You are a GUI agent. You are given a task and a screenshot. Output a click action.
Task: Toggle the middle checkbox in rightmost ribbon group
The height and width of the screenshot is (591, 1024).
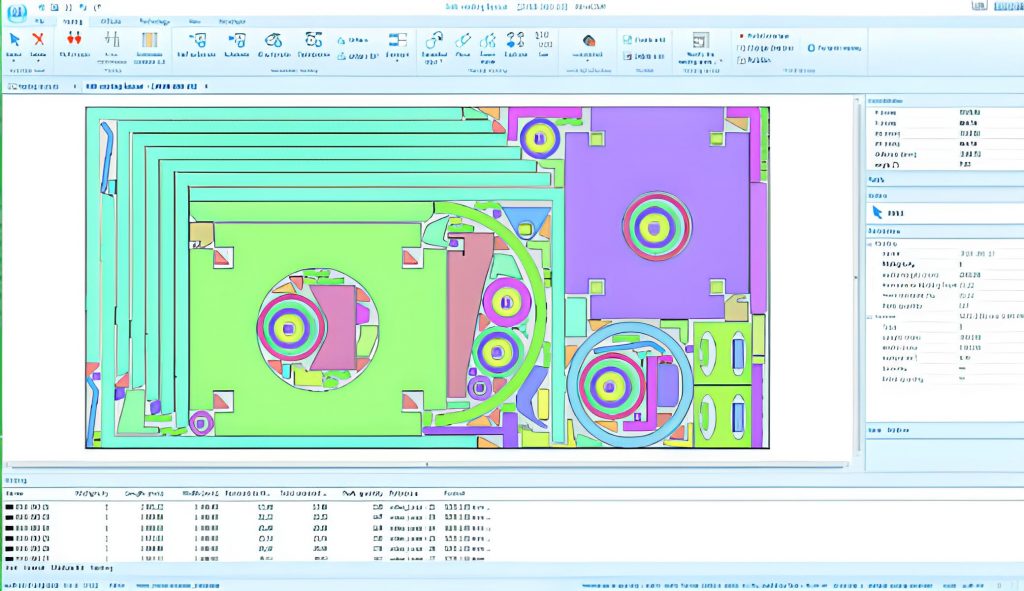point(741,47)
